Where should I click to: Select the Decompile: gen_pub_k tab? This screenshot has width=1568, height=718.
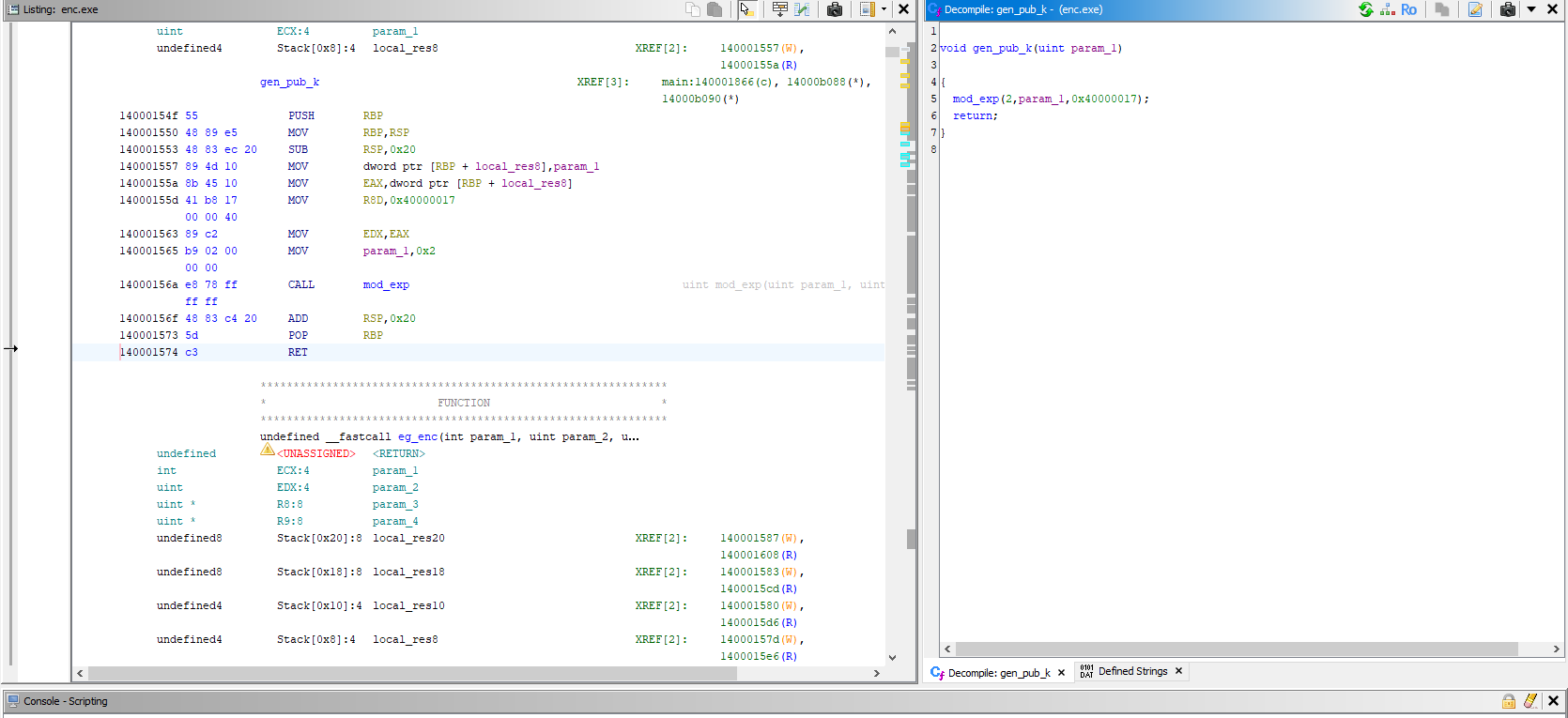pos(998,673)
